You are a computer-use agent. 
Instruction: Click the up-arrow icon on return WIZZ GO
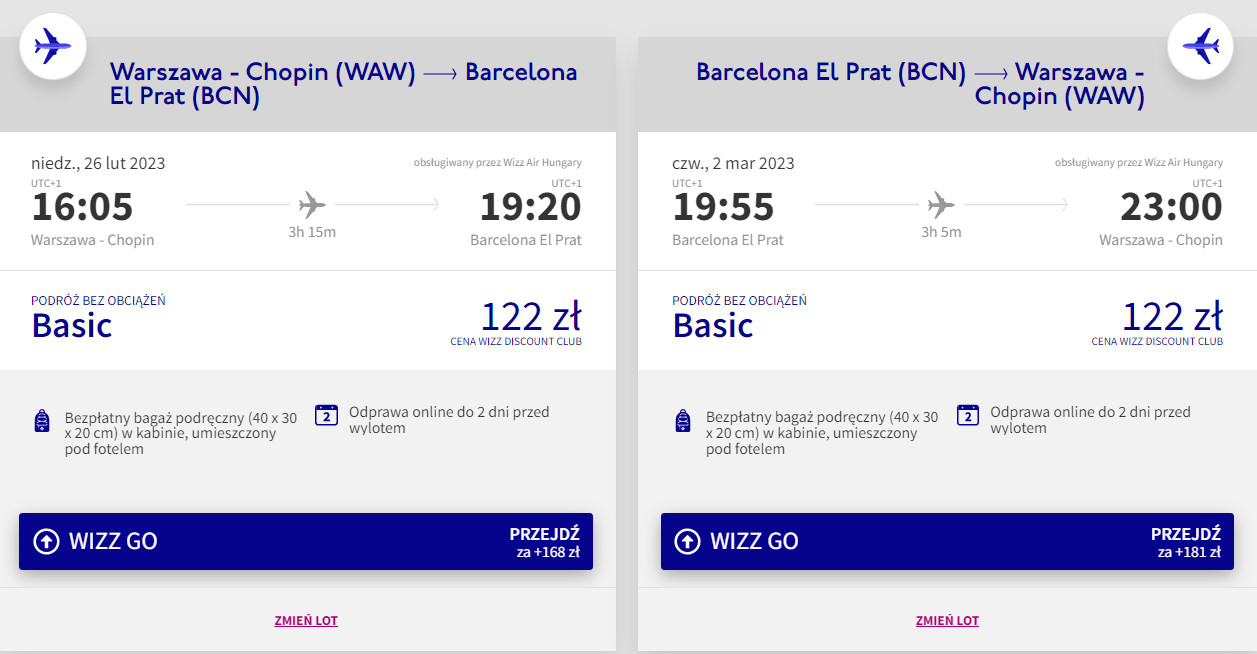click(688, 542)
